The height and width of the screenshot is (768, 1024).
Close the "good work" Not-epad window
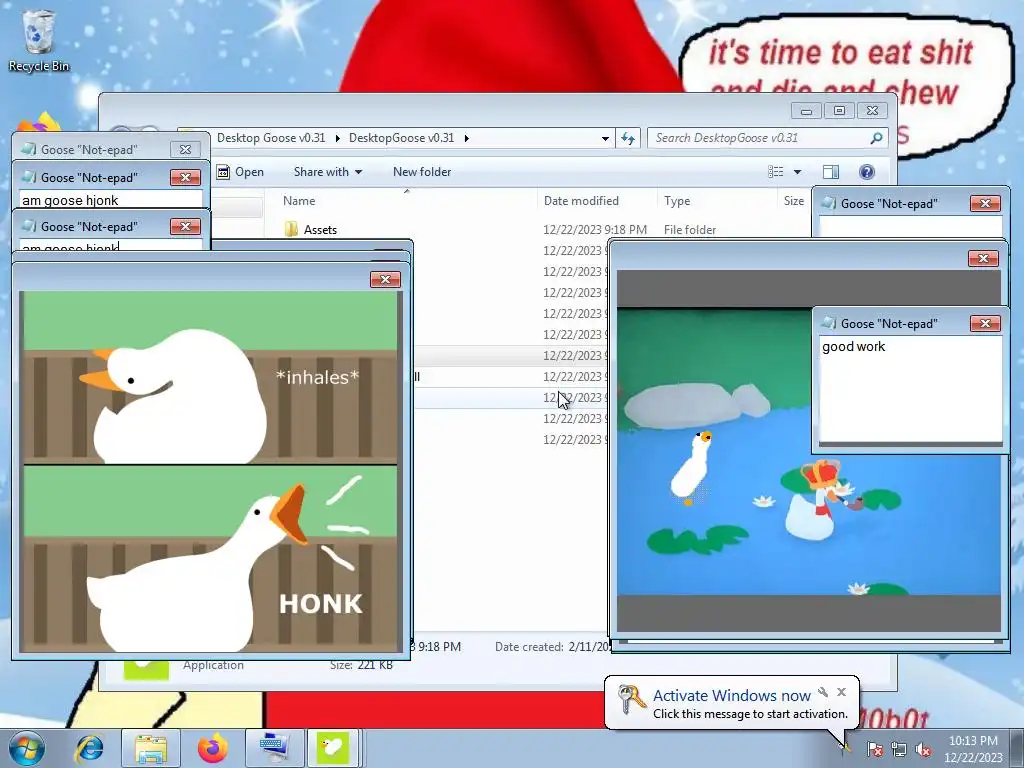[985, 323]
